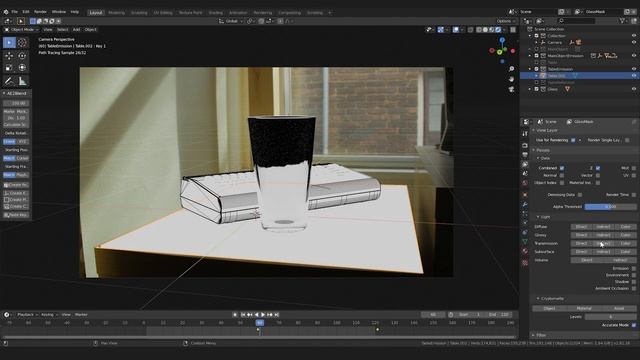
Task: Toggle camera view icon in viewport
Action: point(511,89)
